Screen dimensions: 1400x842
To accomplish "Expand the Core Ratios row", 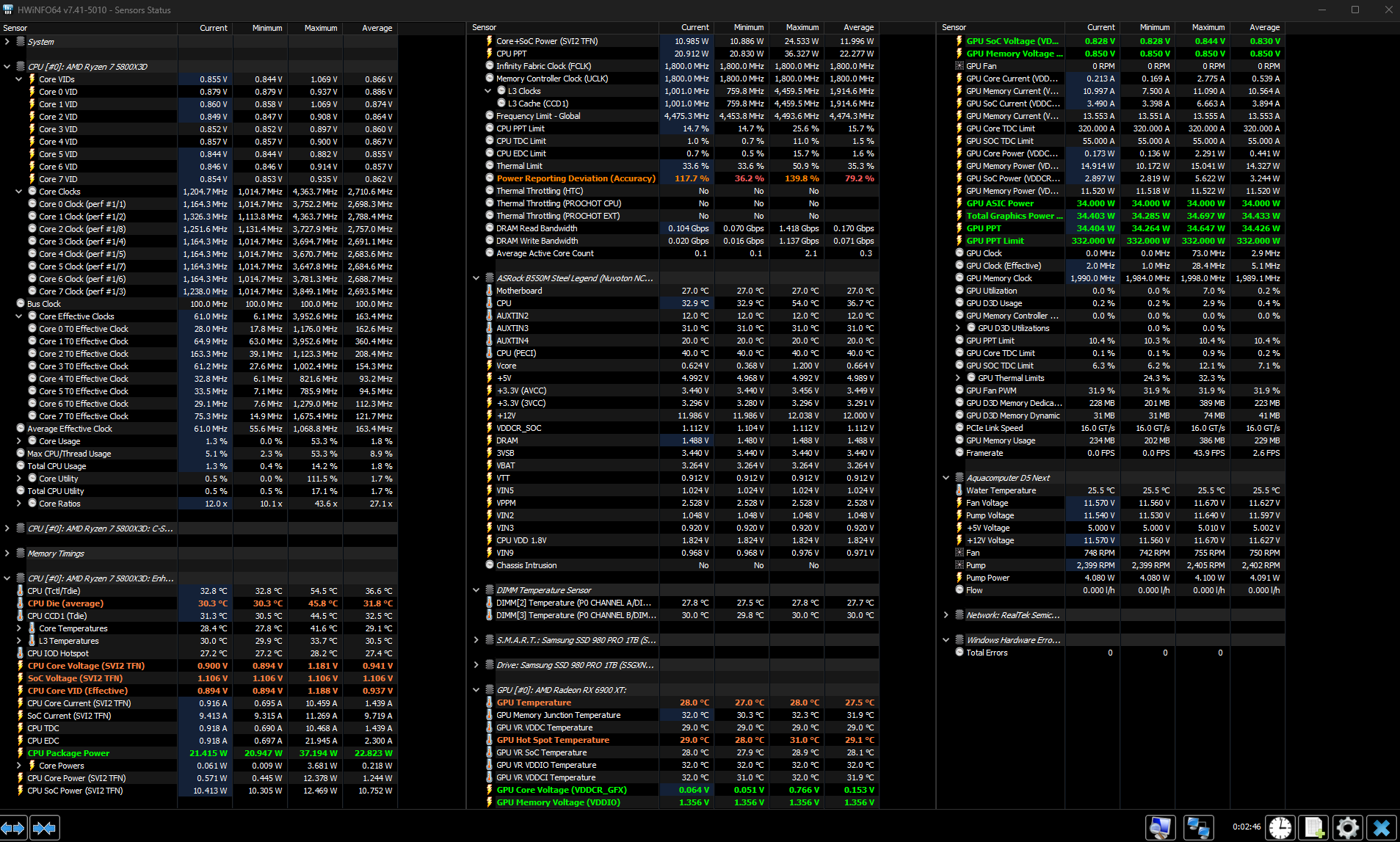I will click(x=19, y=504).
